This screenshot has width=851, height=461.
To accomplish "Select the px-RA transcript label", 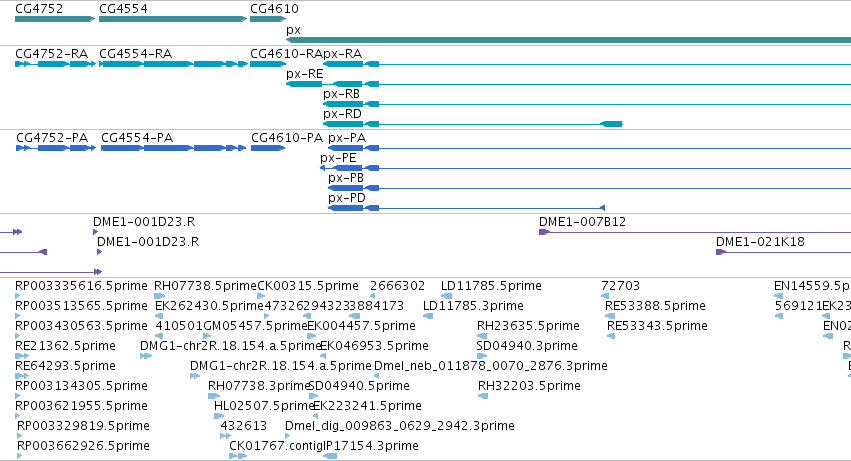I will click(342, 54).
